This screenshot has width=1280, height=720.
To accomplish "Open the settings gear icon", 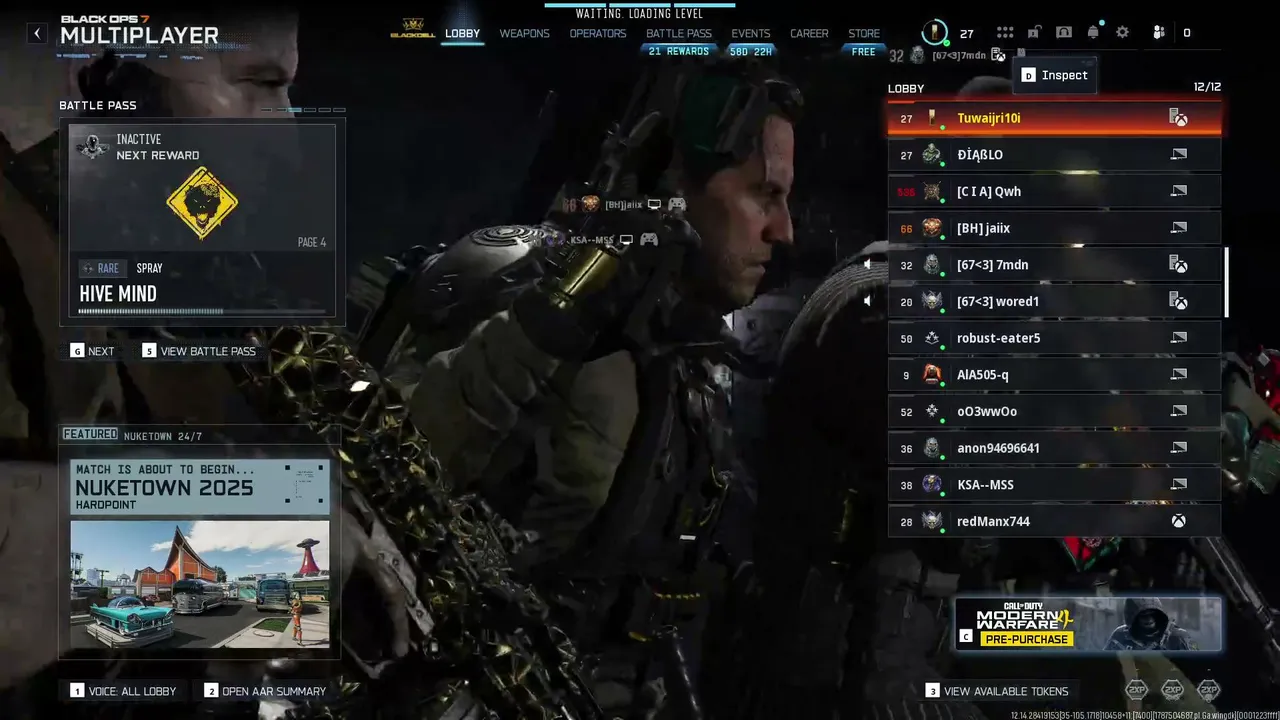I will tap(1123, 33).
